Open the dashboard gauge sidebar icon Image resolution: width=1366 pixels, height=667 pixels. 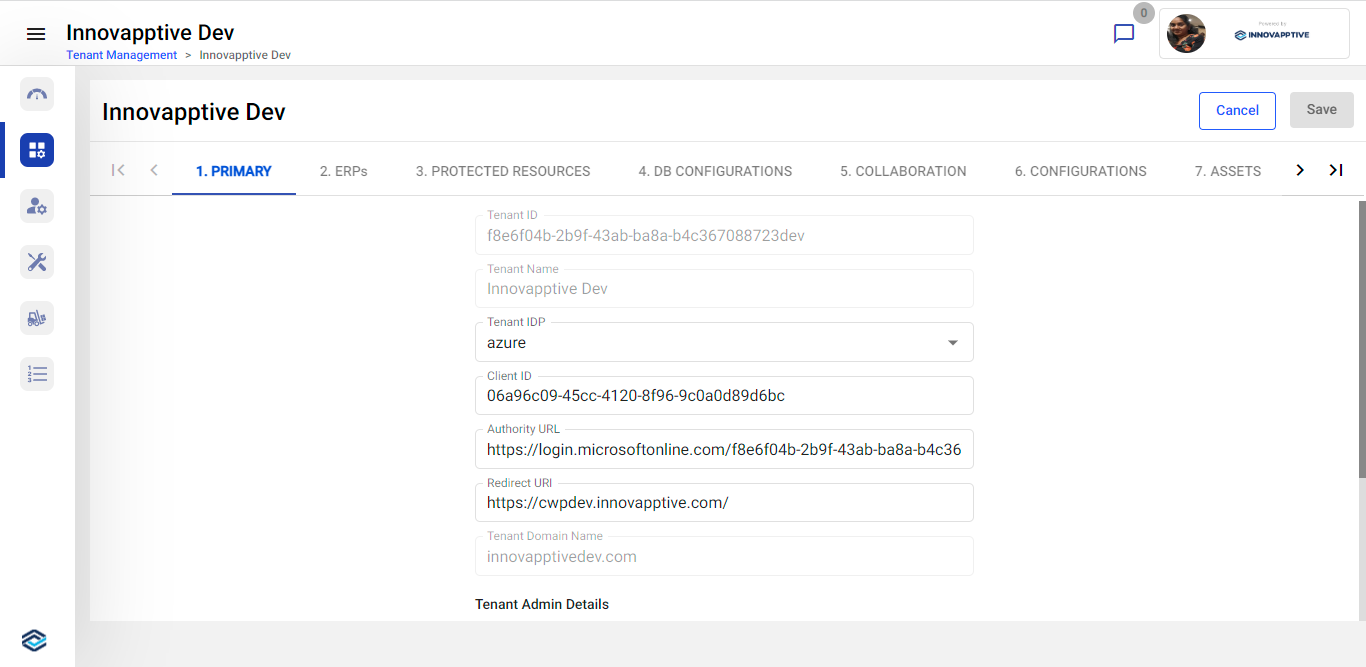point(37,94)
